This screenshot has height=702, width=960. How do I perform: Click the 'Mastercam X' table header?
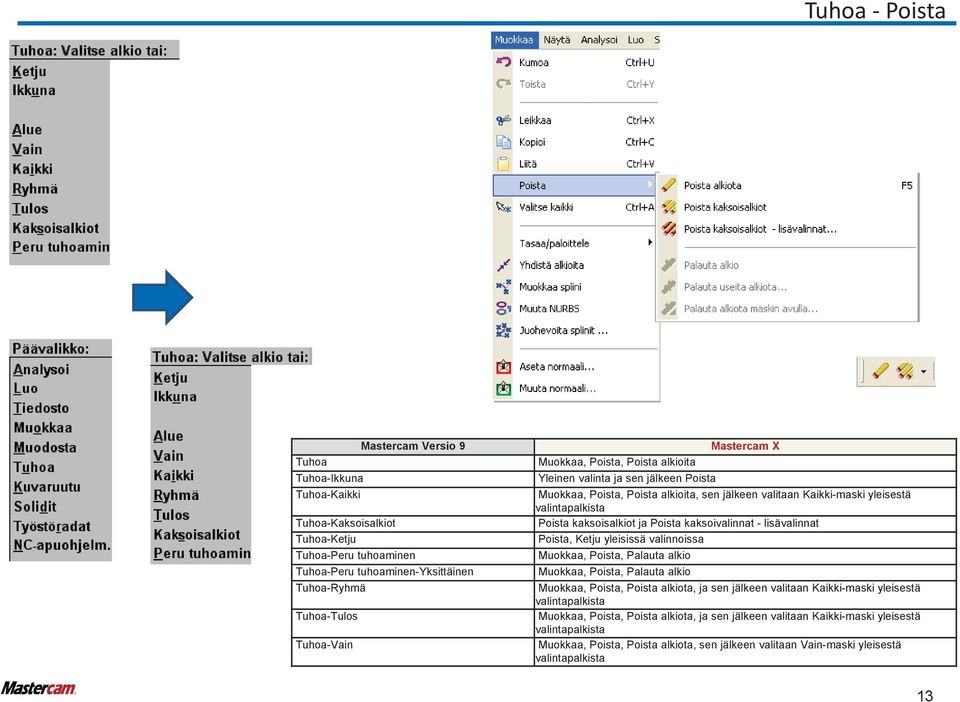pos(744,446)
